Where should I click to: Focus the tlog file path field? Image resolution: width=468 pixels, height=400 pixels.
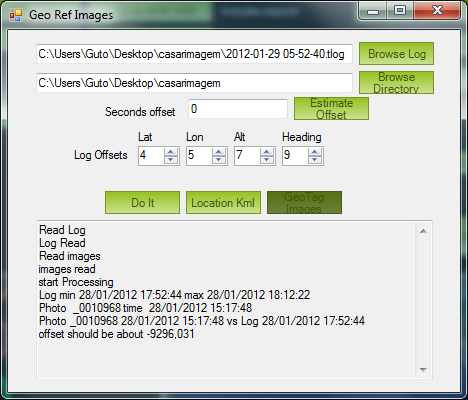pos(194,54)
